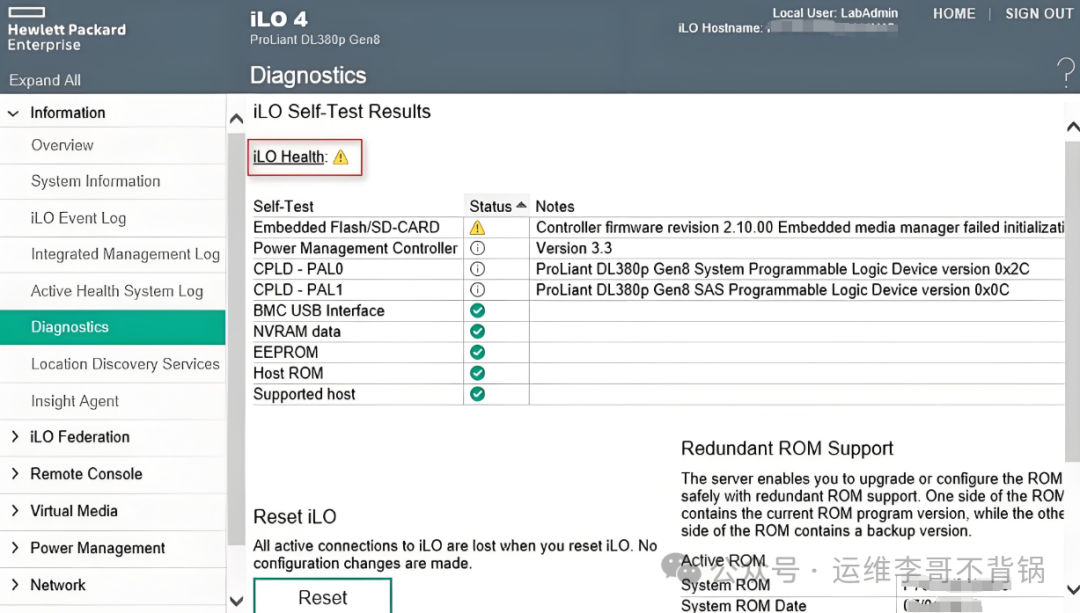
Task: Click main content scrollbar up arrow
Action: click(x=1072, y=127)
